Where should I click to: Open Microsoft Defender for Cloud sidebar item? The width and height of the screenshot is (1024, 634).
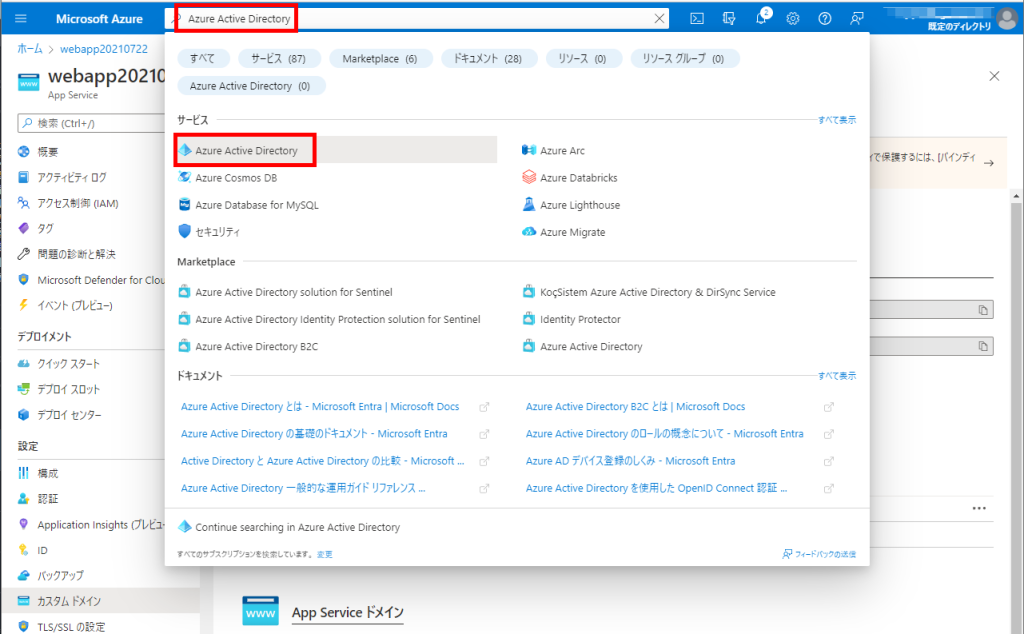click(91, 279)
